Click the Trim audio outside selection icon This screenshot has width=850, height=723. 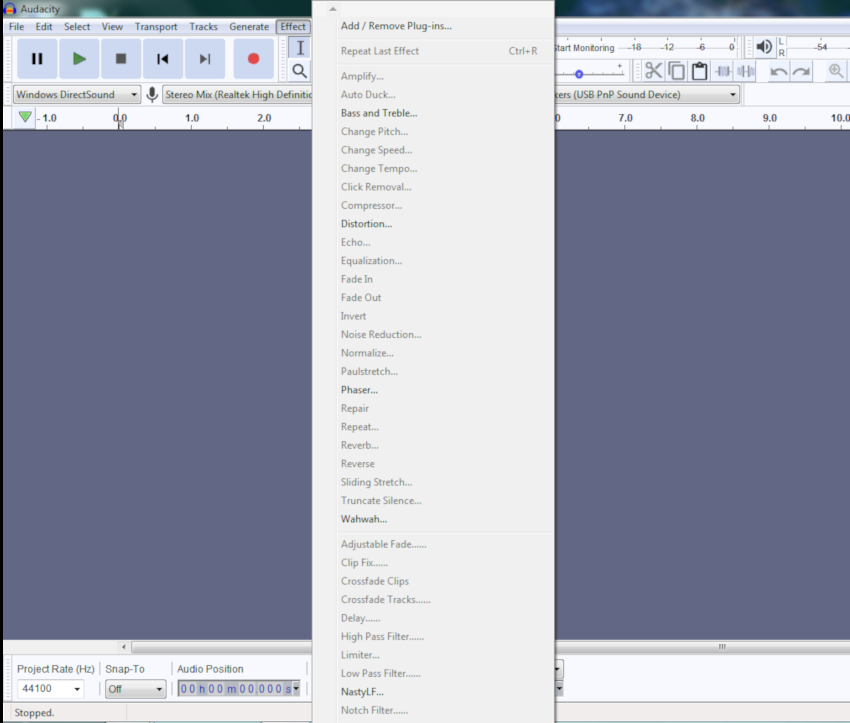tap(723, 71)
